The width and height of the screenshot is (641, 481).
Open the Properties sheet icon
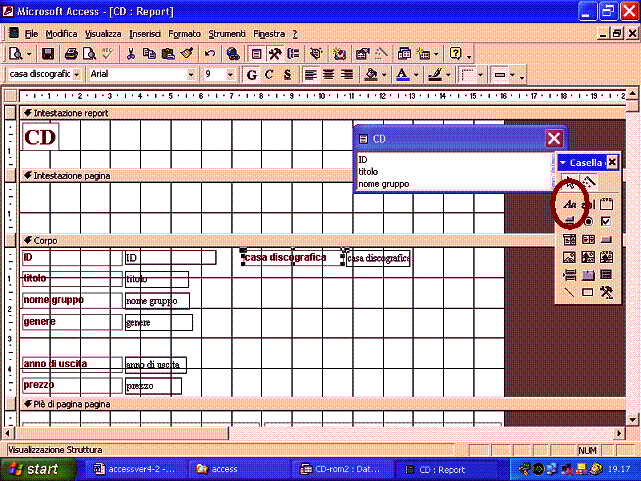coord(363,54)
